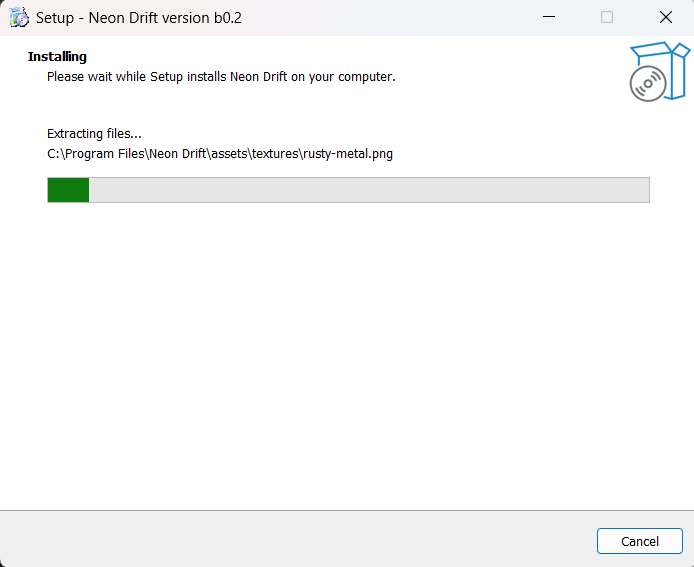The image size is (694, 567).
Task: Click the separator line above the footer
Action: pyautogui.click(x=347, y=511)
